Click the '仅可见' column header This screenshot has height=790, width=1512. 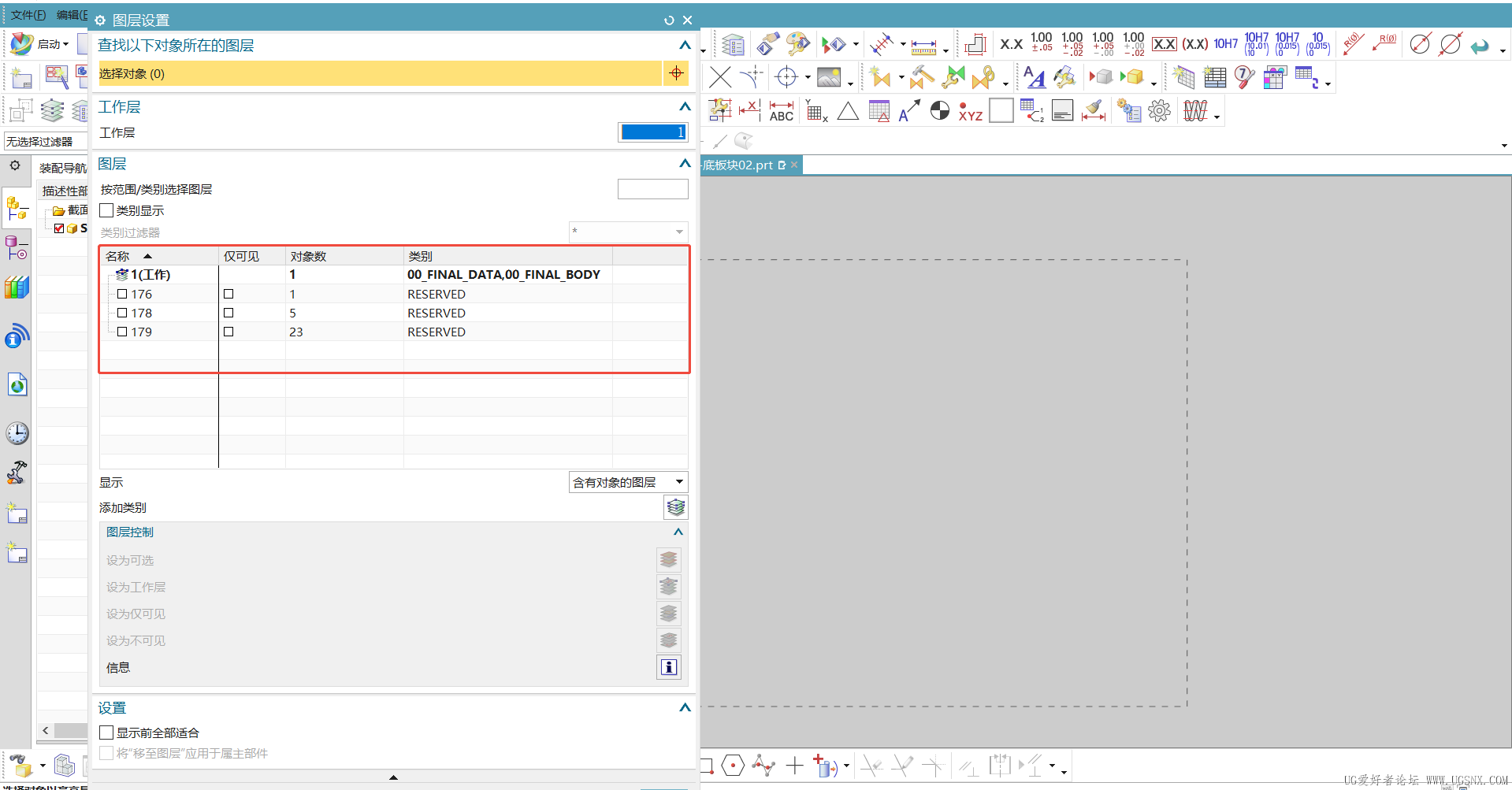[252, 256]
